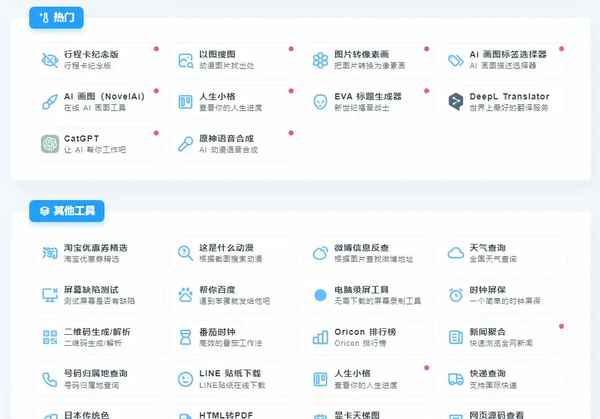This screenshot has height=419, width=600.
Task: Click the 日本传统色 title text
Action: coord(86,415)
